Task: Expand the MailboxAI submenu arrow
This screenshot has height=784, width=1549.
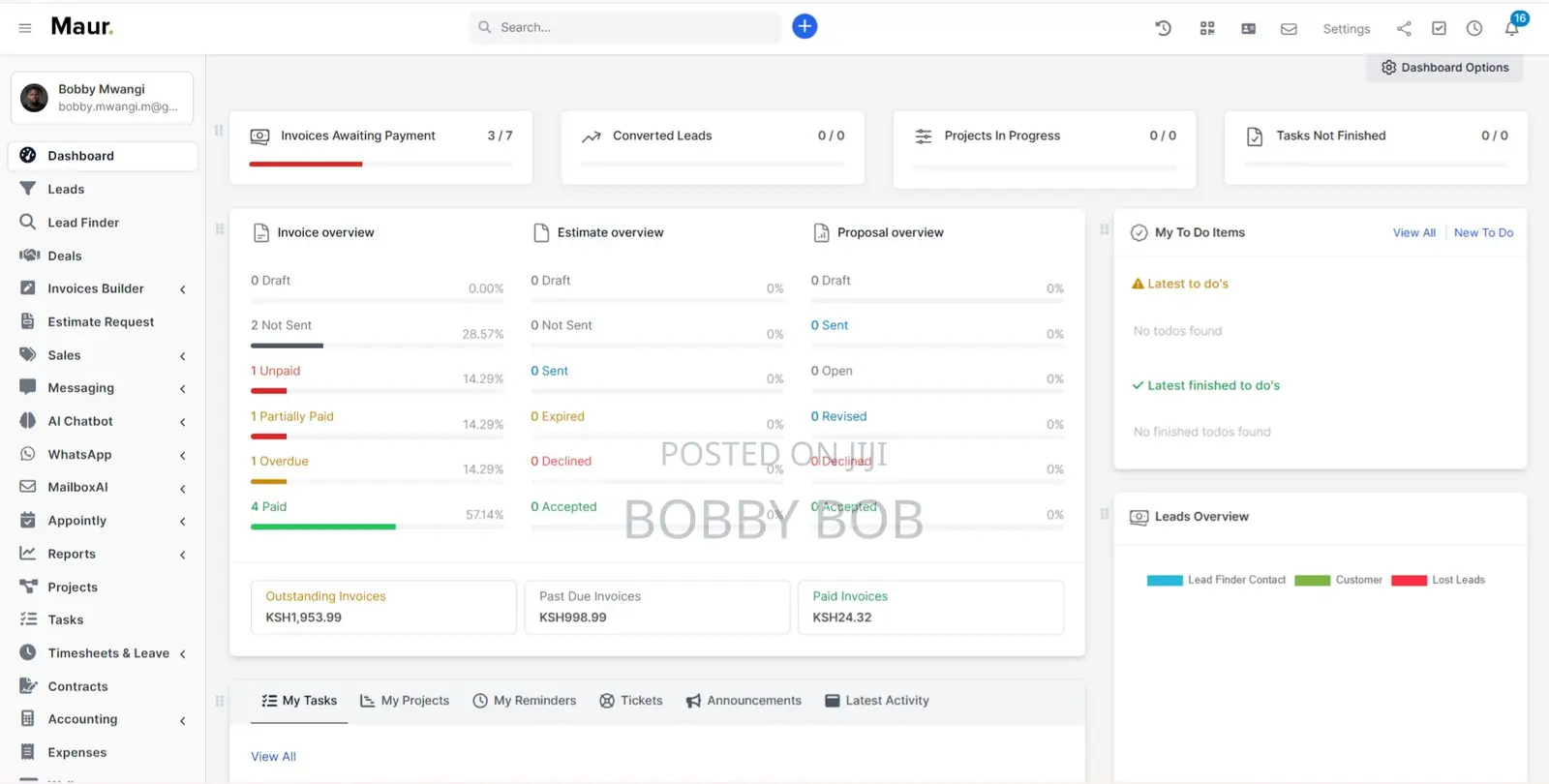Action: (182, 489)
